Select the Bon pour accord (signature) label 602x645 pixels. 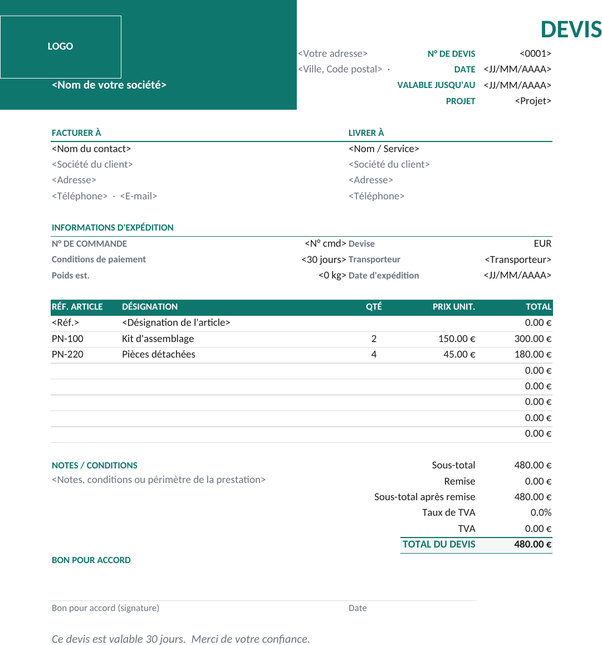coord(105,608)
